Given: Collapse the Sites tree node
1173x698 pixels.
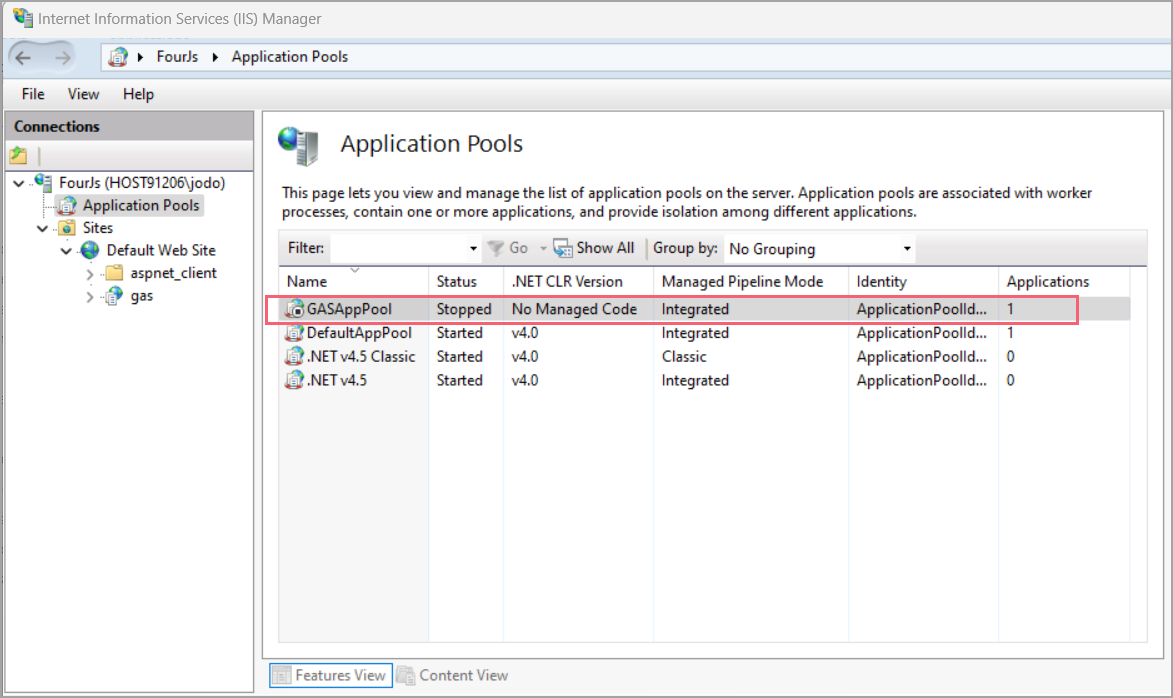Looking at the screenshot, I should (44, 227).
